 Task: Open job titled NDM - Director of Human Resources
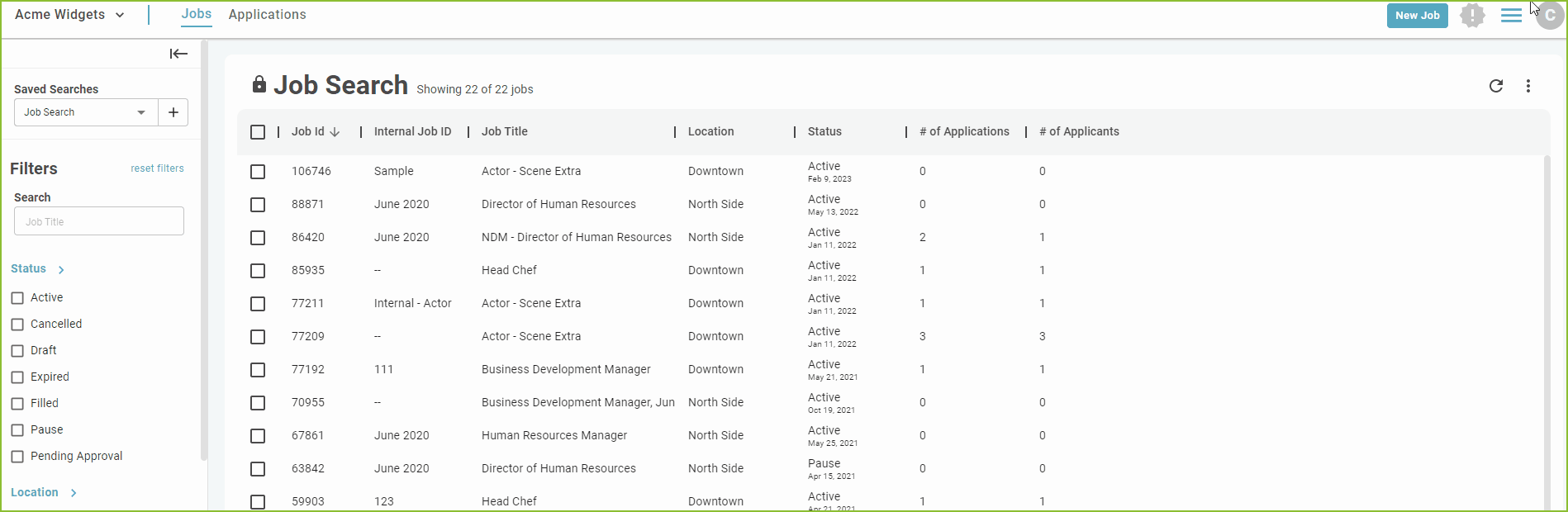[577, 237]
